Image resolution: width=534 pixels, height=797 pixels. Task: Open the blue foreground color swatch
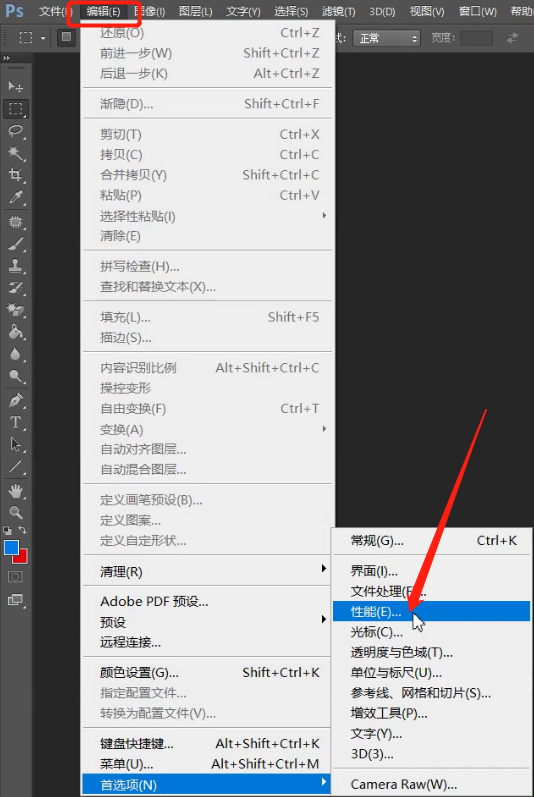point(11,547)
